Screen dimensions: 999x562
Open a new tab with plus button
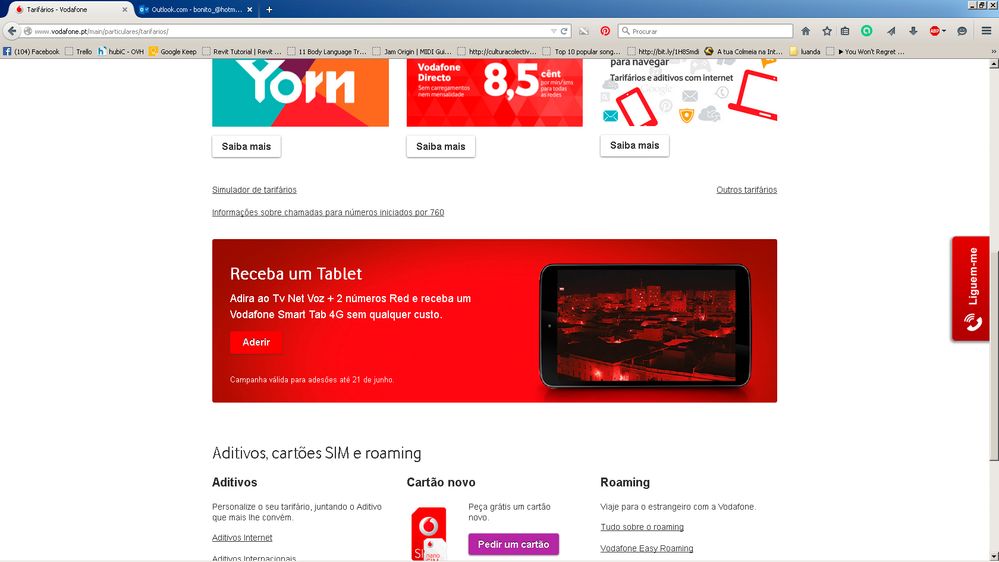tap(269, 10)
